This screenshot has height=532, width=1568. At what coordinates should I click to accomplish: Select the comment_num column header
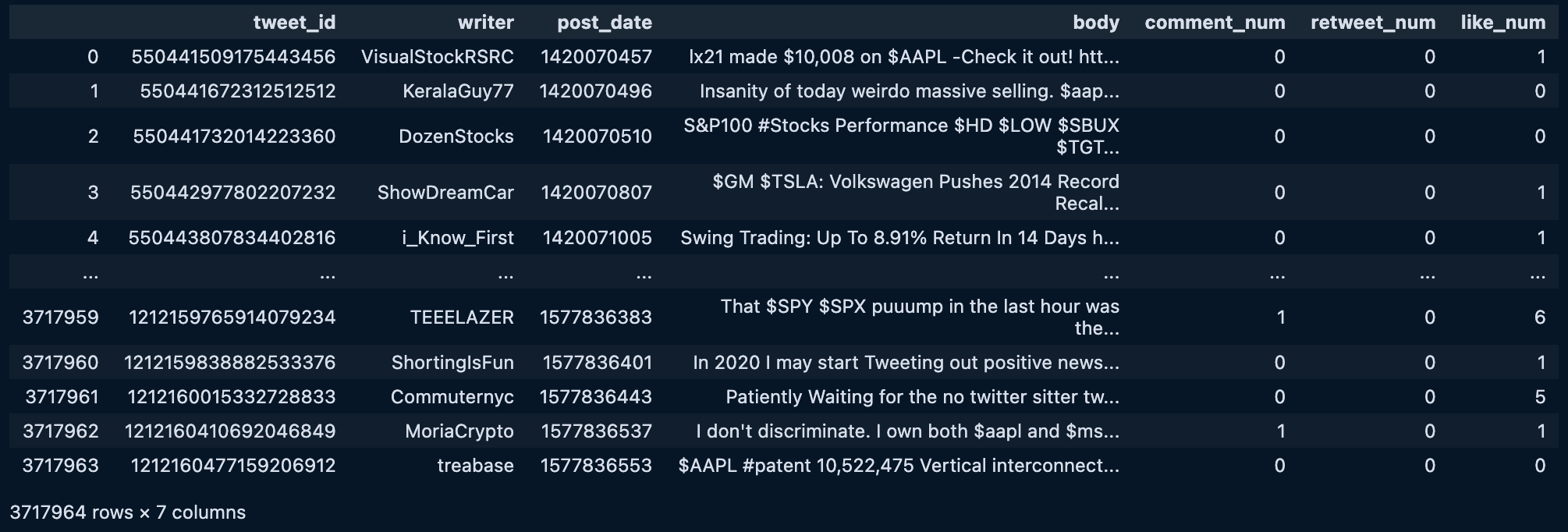(x=1215, y=23)
